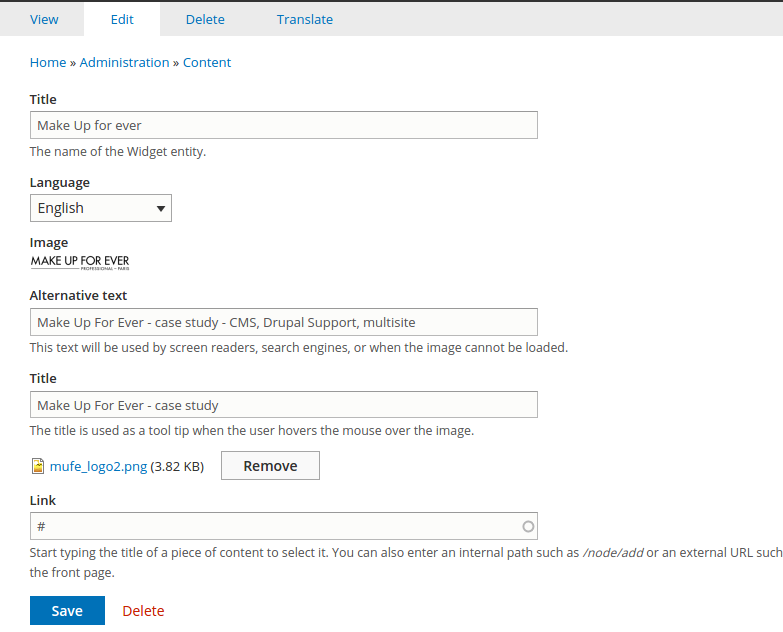Open Content breadcrumb link
Screen dimensions: 783x632
click(x=207, y=62)
